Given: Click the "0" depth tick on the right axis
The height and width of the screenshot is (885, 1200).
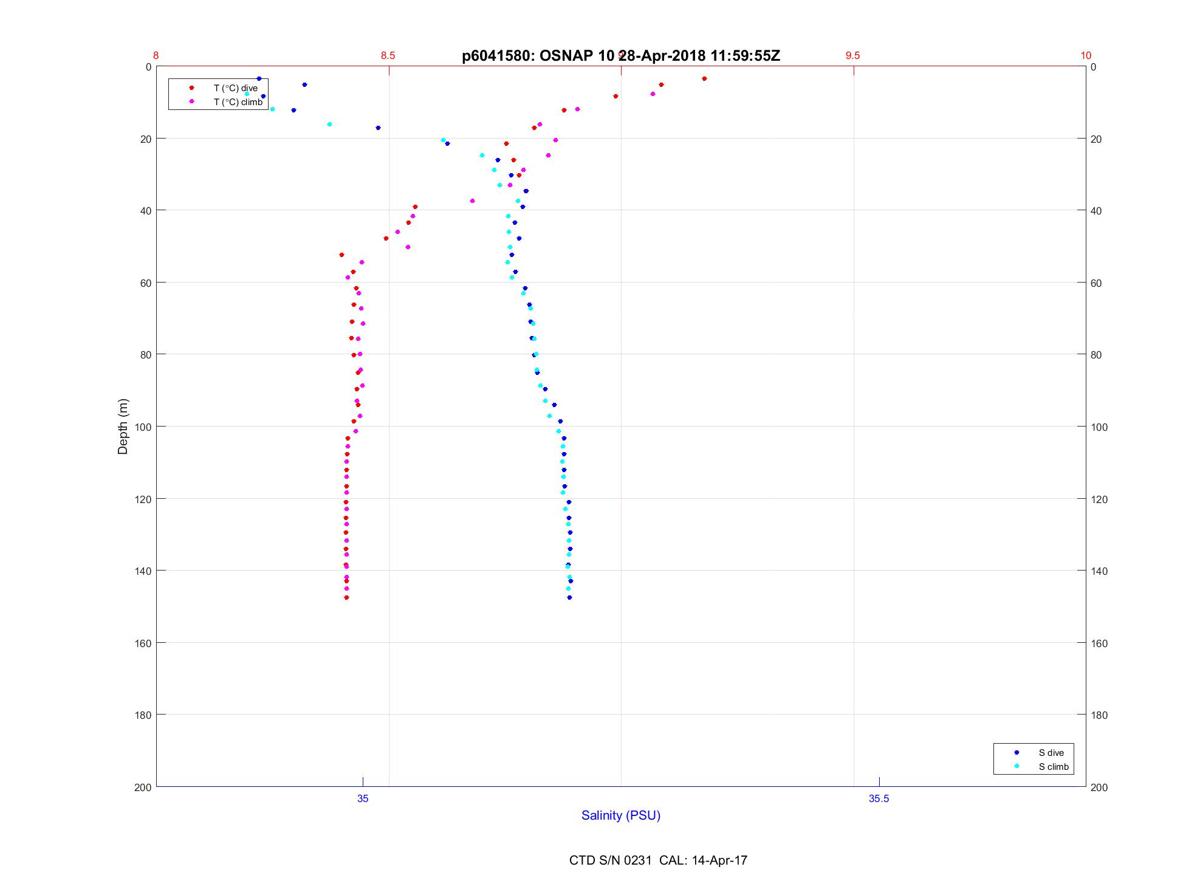Looking at the screenshot, I should 1094,67.
